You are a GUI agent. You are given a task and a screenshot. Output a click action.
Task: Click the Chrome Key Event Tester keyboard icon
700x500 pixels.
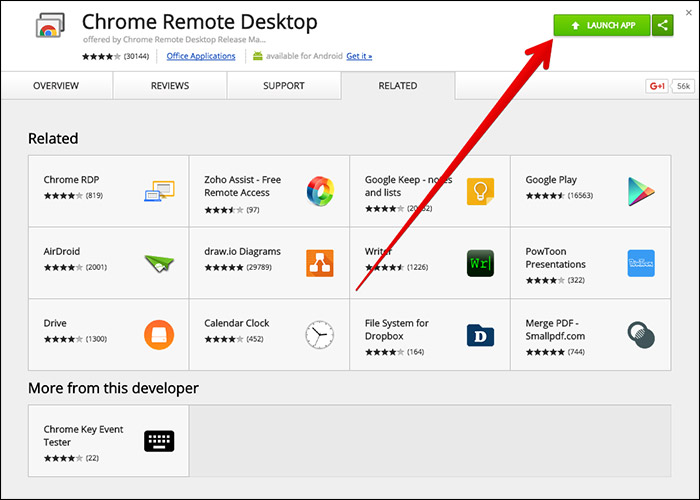point(158,441)
